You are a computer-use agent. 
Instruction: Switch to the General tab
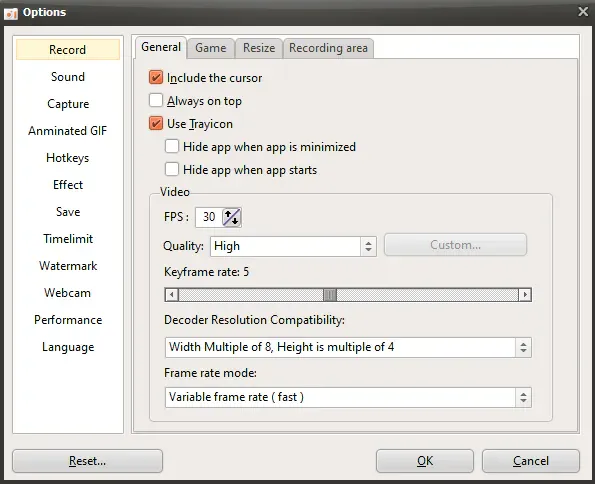click(161, 47)
